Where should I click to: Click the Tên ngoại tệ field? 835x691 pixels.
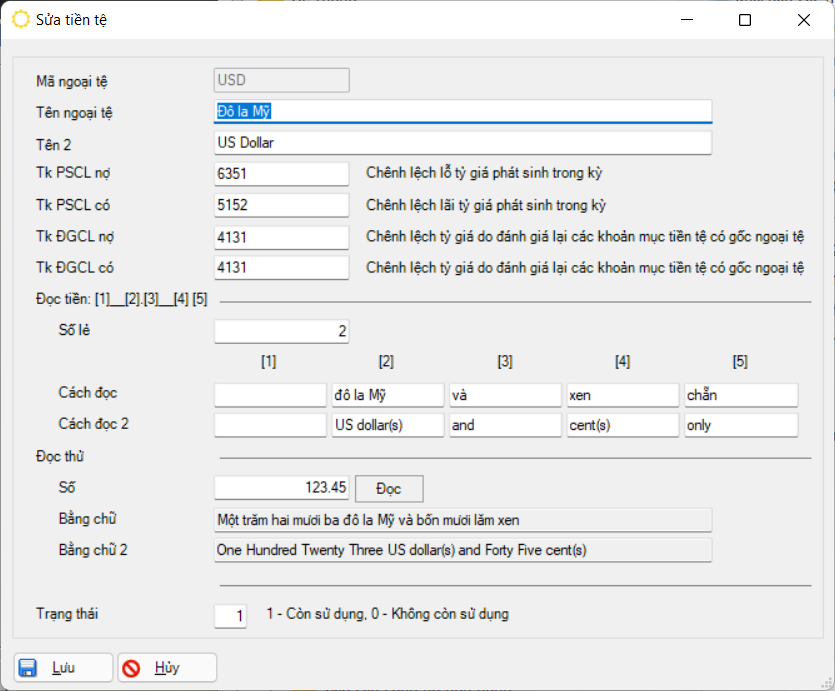coord(463,111)
